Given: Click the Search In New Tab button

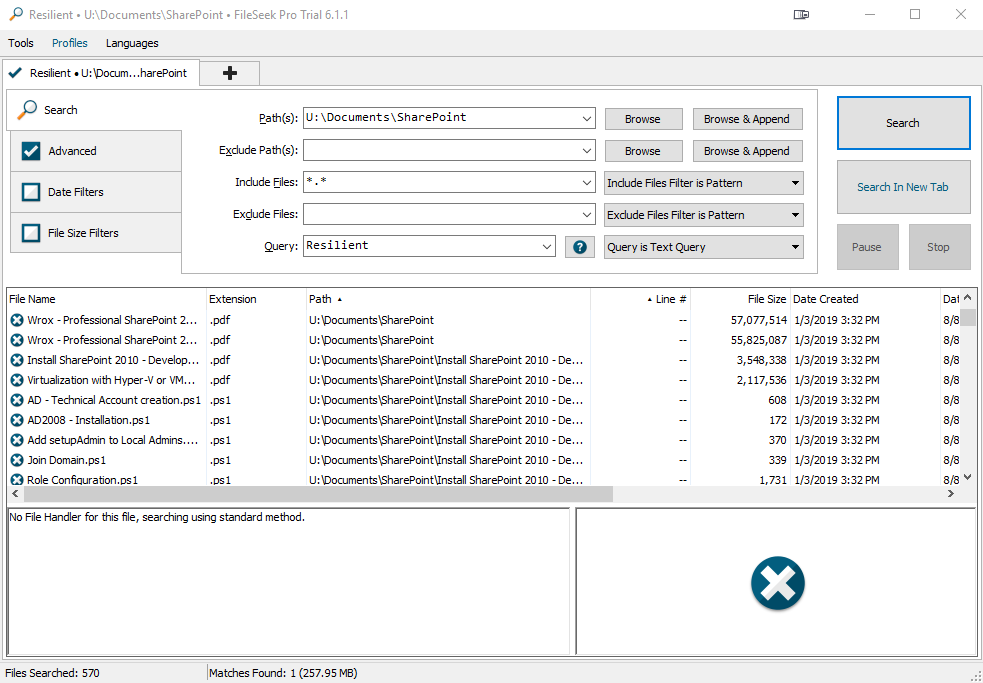Looking at the screenshot, I should (x=903, y=187).
